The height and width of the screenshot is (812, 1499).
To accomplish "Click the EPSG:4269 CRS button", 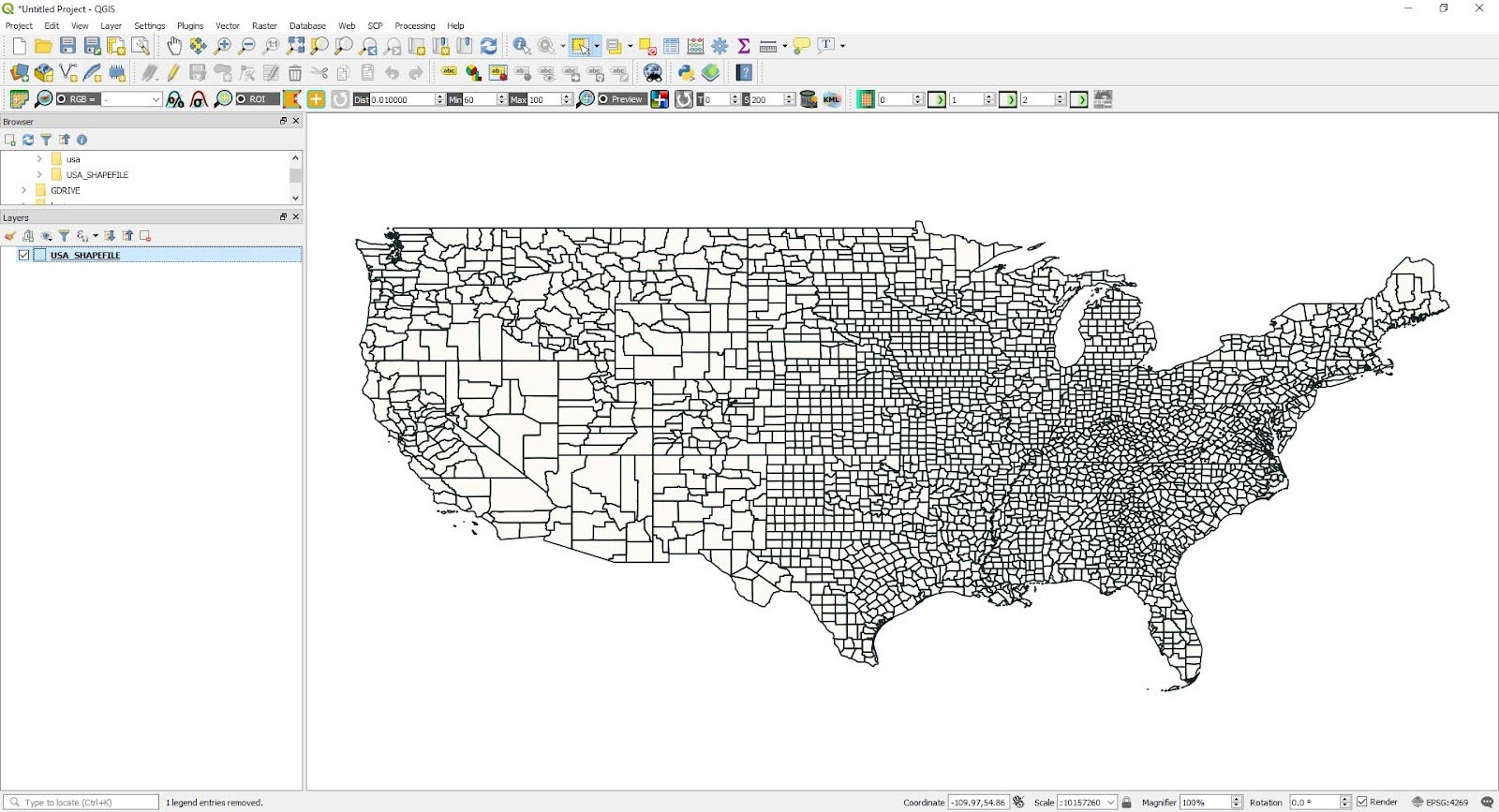I will coord(1440,802).
